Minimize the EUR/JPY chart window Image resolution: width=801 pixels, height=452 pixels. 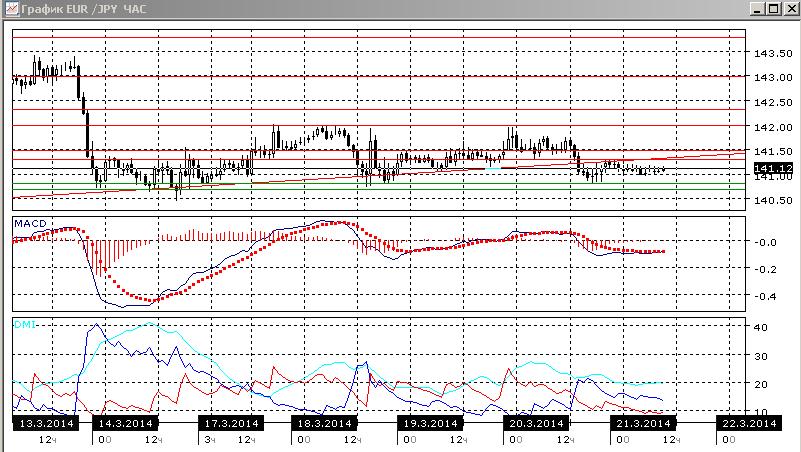(x=757, y=9)
